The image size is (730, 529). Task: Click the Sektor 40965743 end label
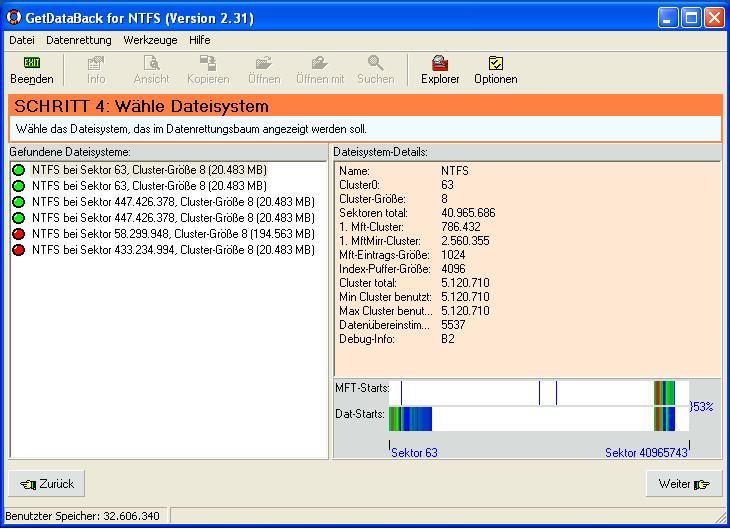click(x=646, y=453)
